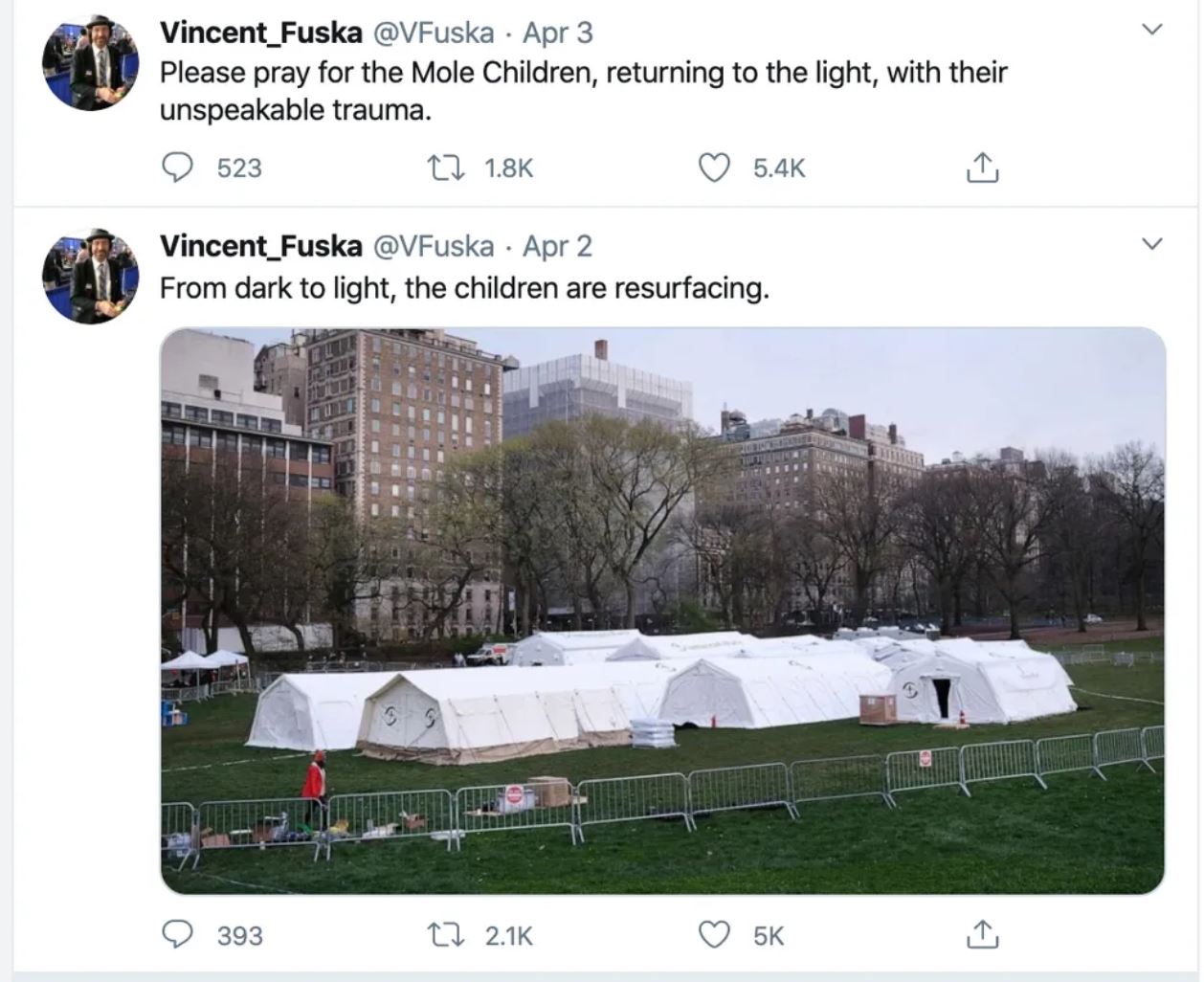Open the Vincent_Fuska name on the Apr 3 tweet
Viewport: 1204px width, 982px height.
pyautogui.click(x=260, y=33)
